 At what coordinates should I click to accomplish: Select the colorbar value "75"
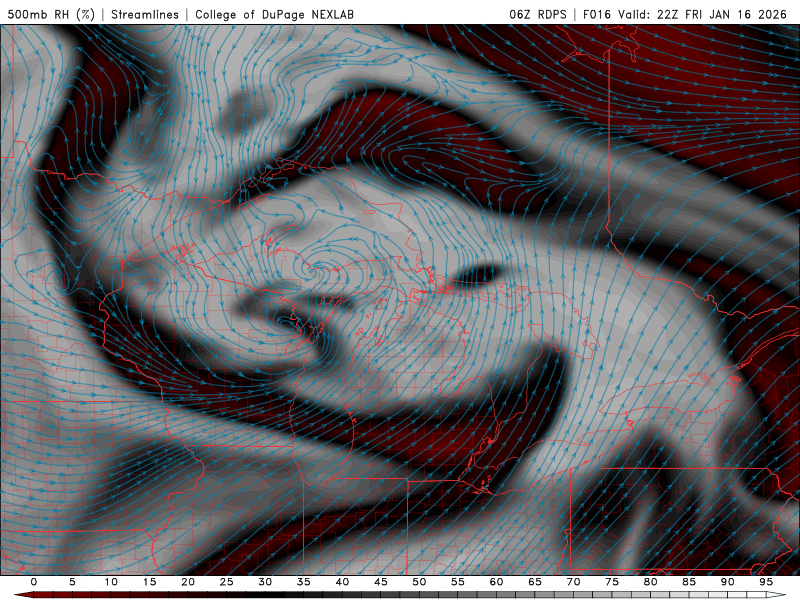tap(612, 582)
